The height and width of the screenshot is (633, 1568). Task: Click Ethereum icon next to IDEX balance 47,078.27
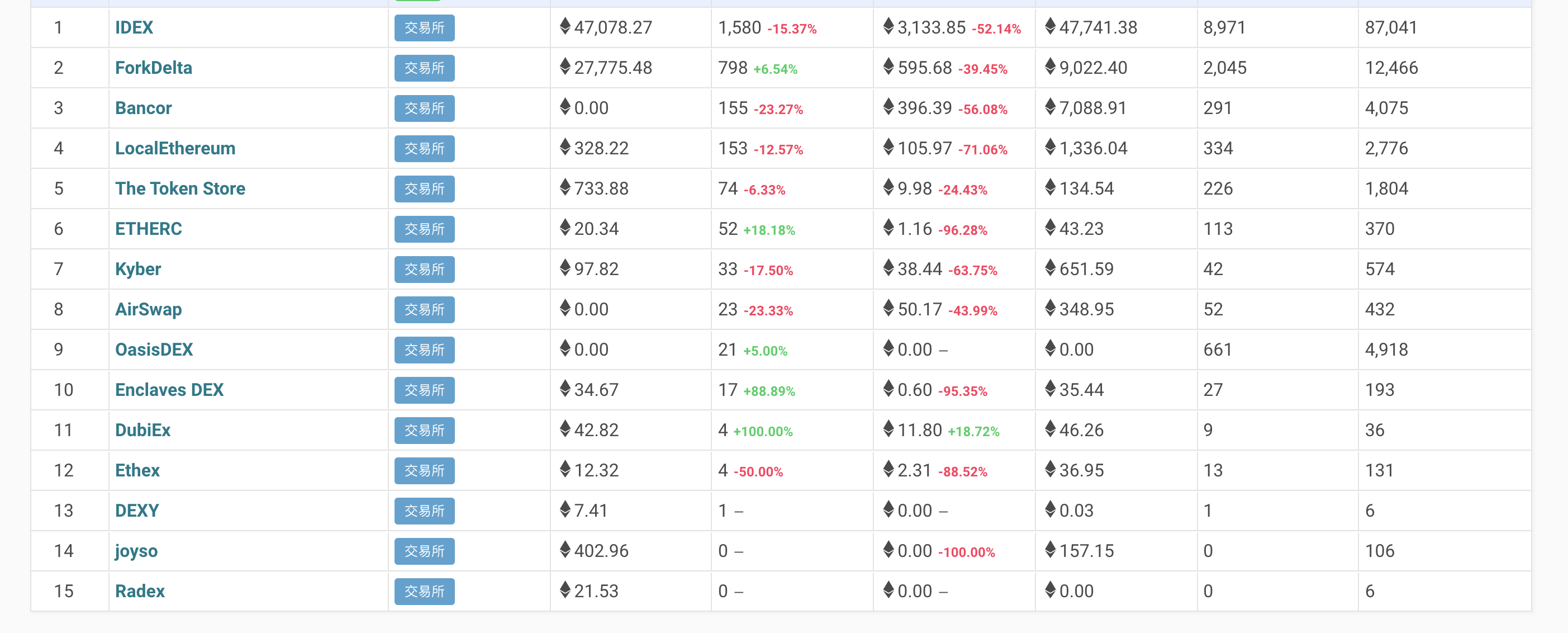[565, 26]
